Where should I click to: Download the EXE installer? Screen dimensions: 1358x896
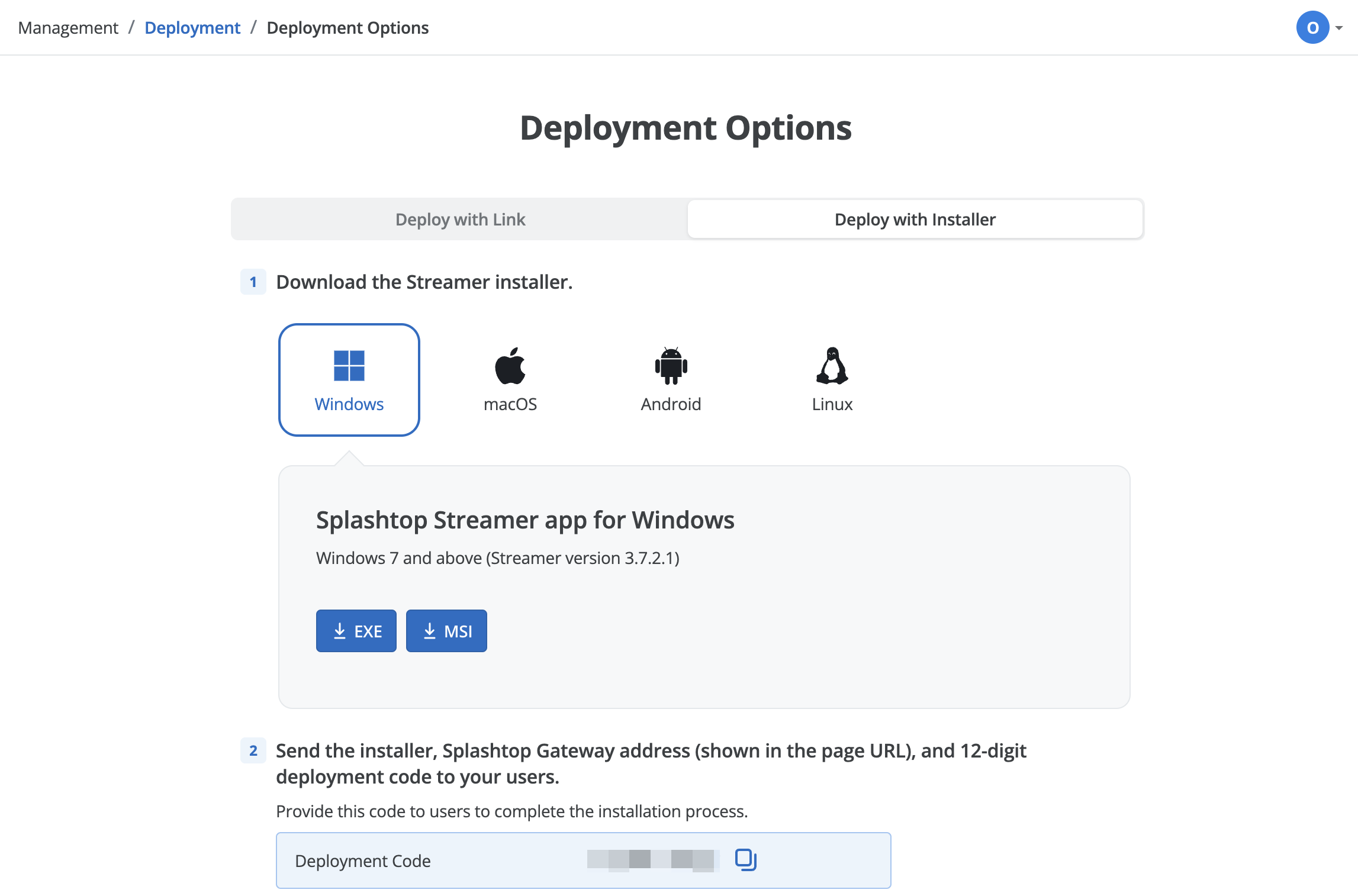(356, 631)
